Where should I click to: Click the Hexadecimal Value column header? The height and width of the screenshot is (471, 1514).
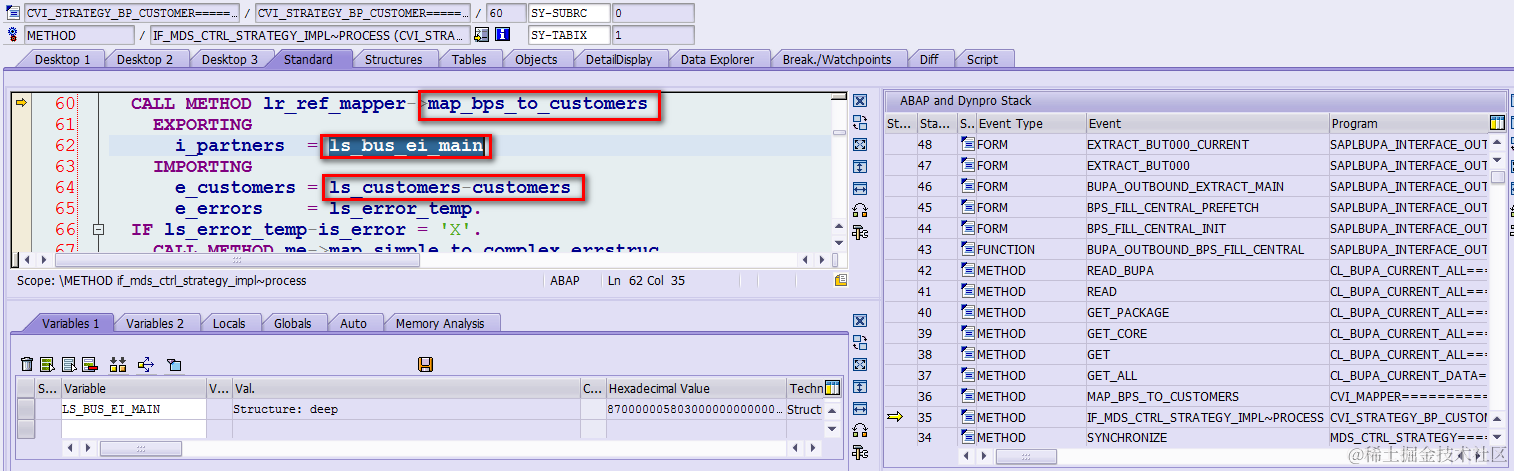click(695, 388)
